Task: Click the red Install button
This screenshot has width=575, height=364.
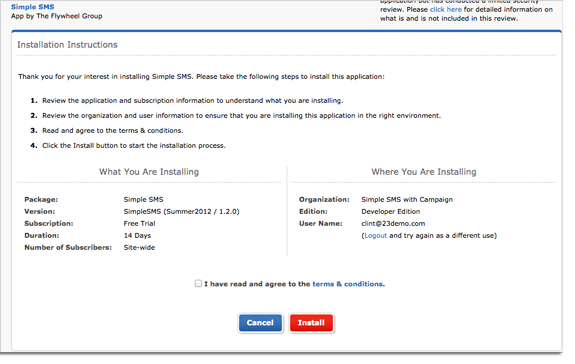Action: click(x=311, y=323)
